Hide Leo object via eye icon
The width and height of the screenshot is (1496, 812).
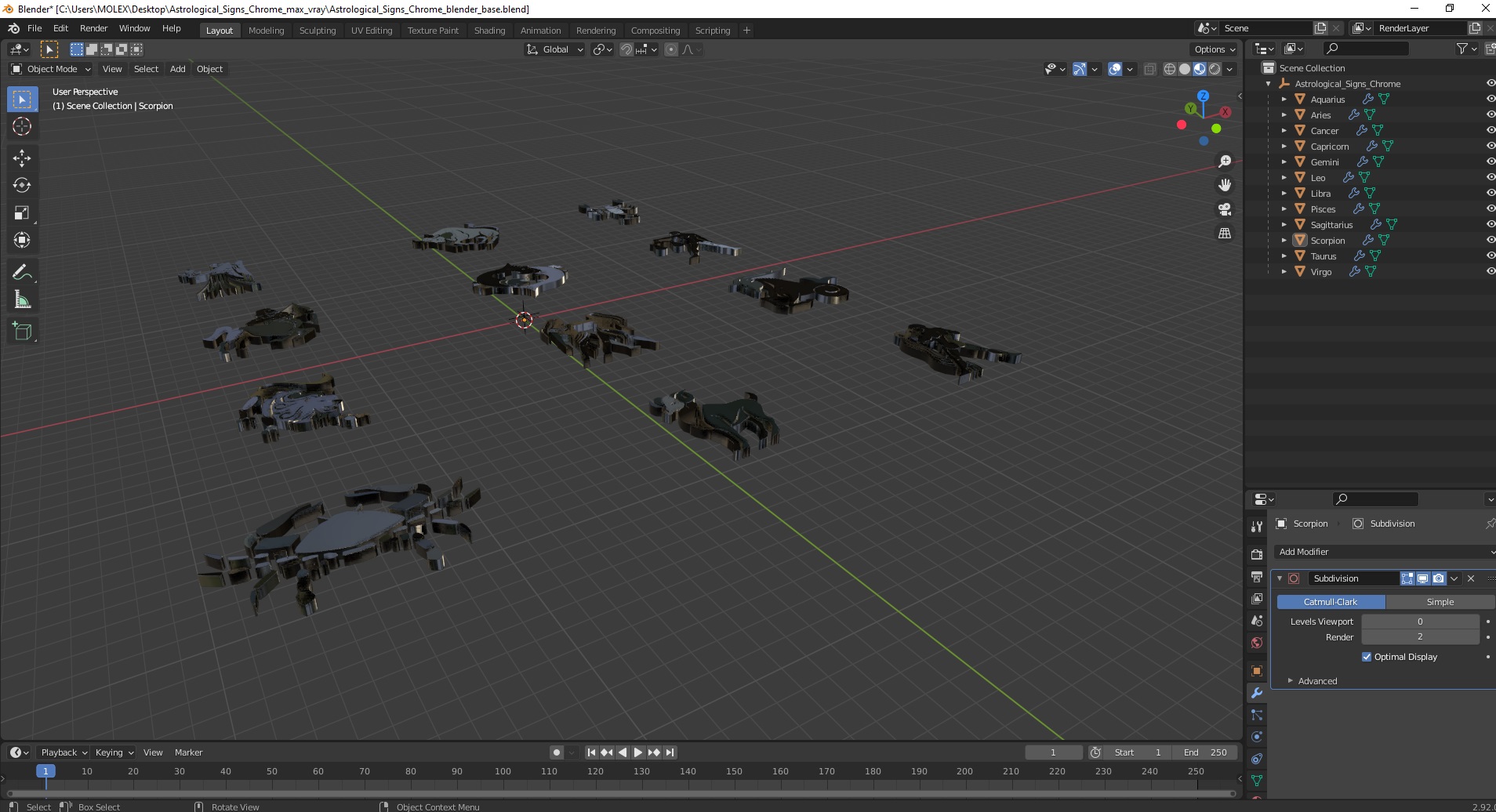(x=1491, y=177)
